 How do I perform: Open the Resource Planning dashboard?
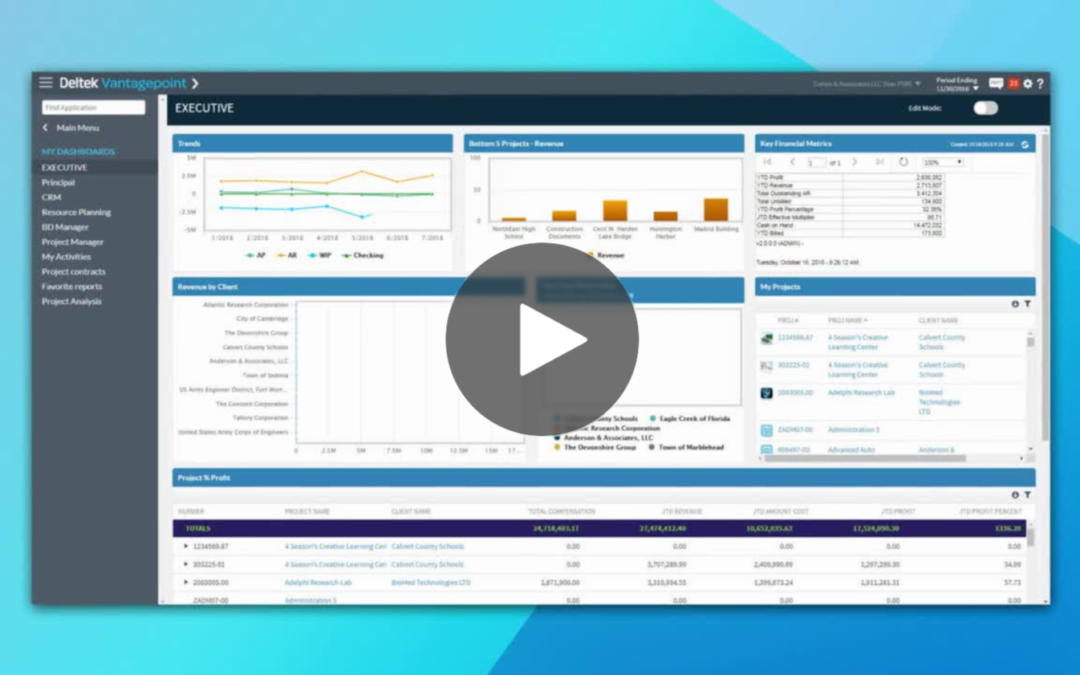coord(76,212)
